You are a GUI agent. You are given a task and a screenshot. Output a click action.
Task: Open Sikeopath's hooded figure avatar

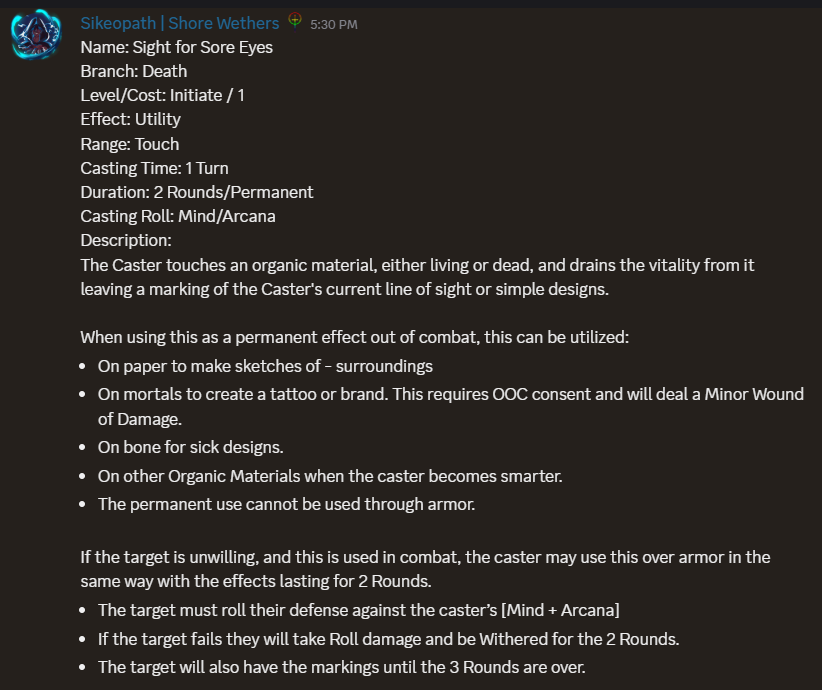[36, 35]
